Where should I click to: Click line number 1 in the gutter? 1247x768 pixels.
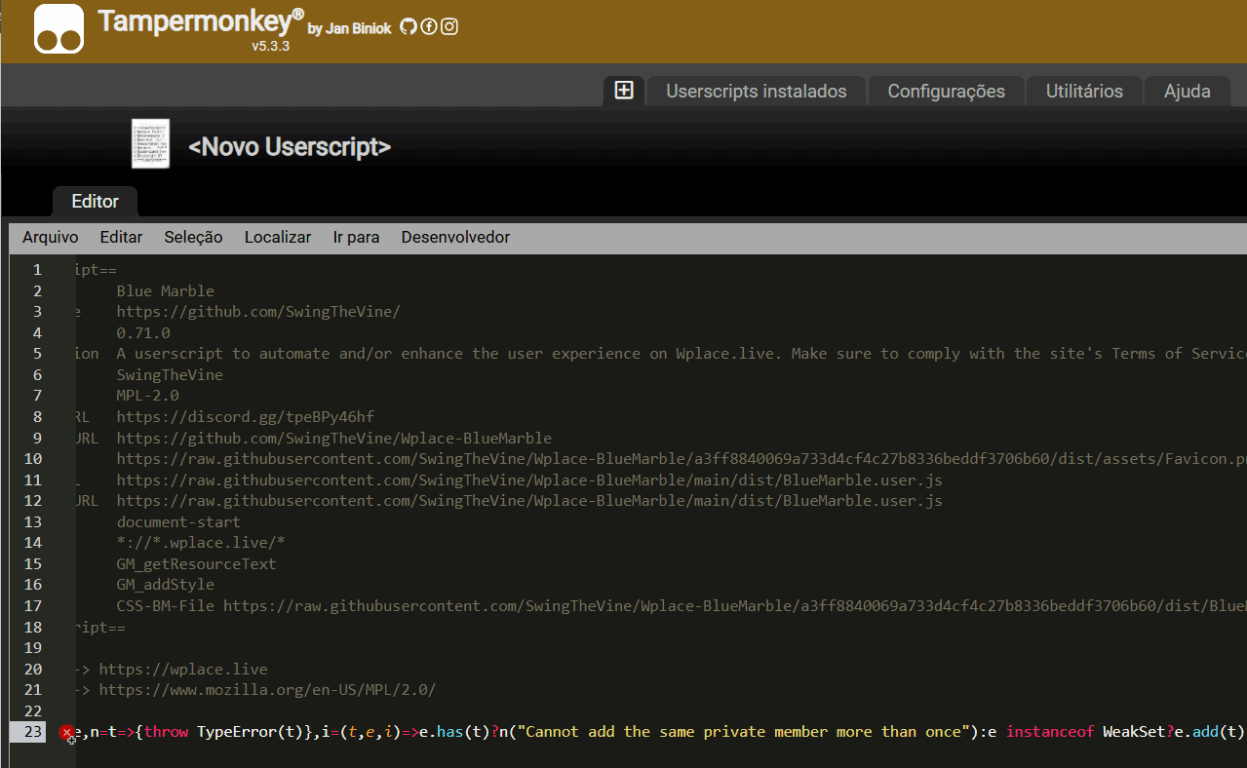pos(37,270)
